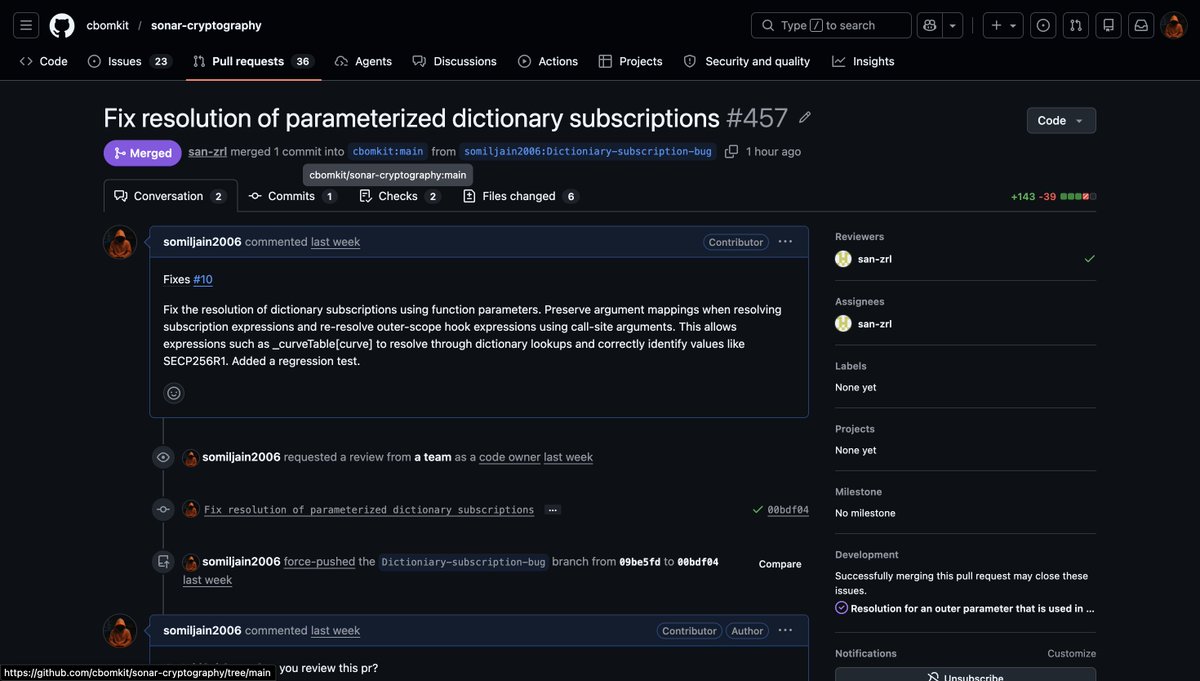Open linked issue Resolution for an outer parameter
The height and width of the screenshot is (681, 1200).
[972, 608]
